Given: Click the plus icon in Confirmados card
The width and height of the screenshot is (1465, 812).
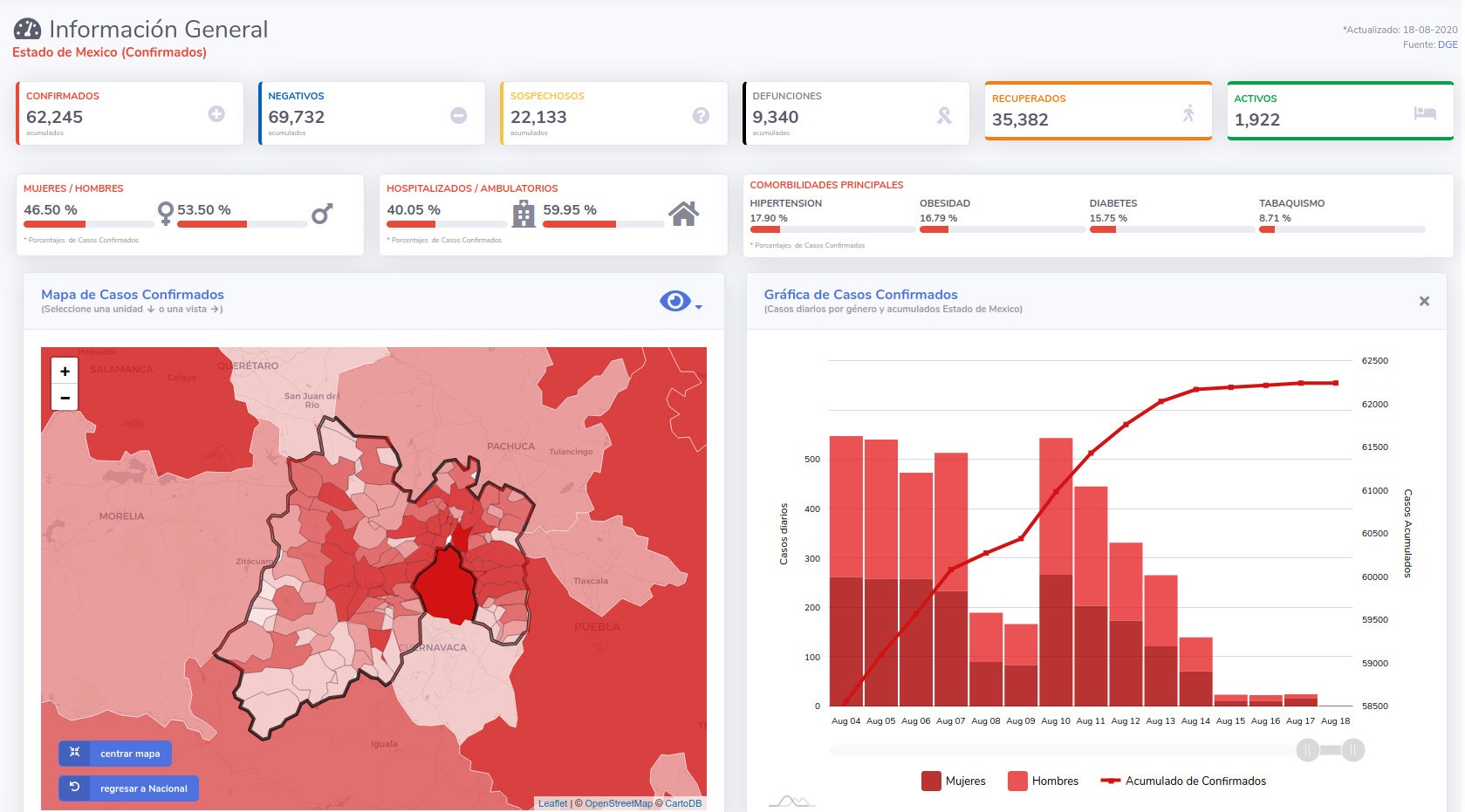Looking at the screenshot, I should click(216, 114).
